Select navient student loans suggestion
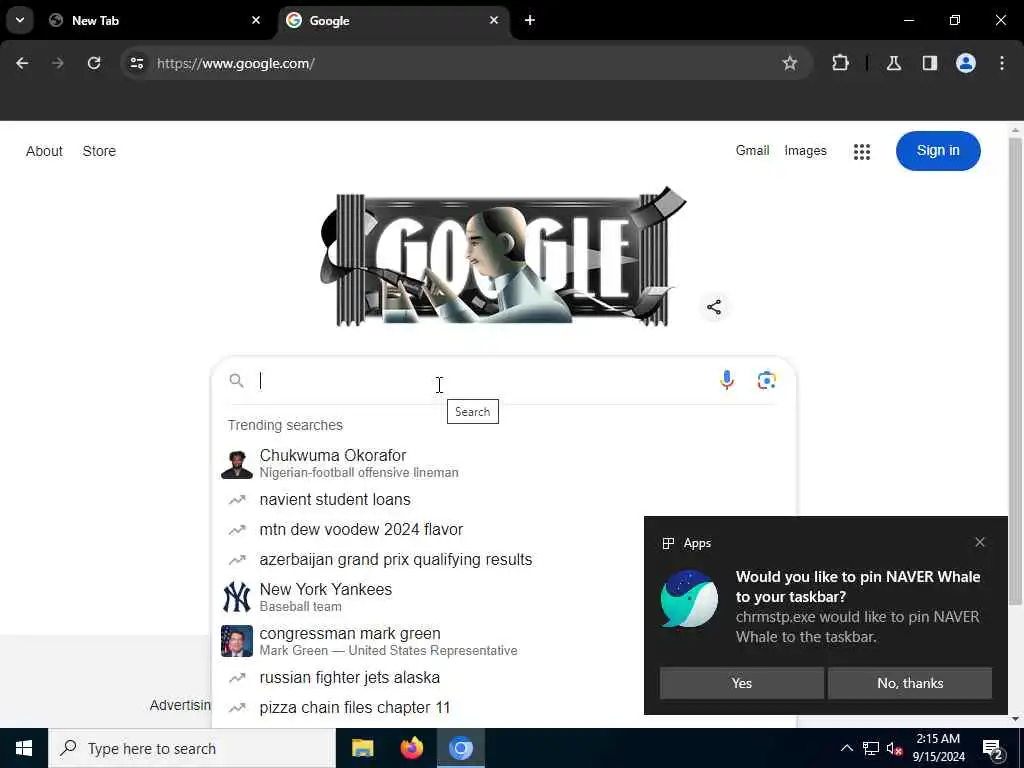Image resolution: width=1024 pixels, height=768 pixels. tap(503, 500)
